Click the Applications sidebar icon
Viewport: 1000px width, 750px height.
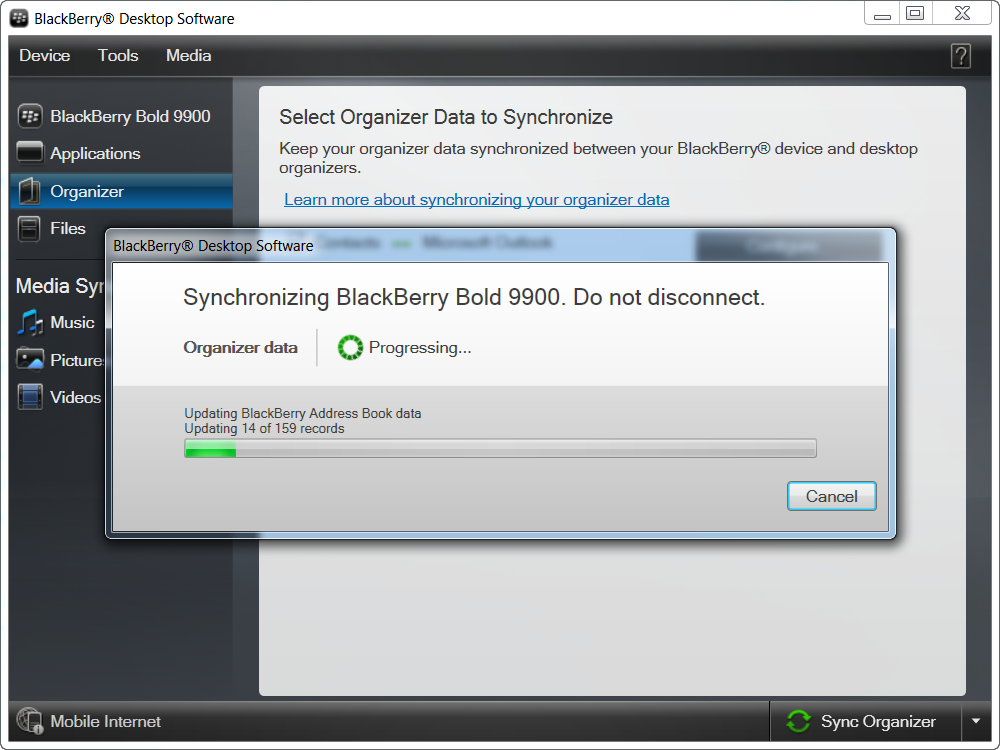[x=30, y=153]
